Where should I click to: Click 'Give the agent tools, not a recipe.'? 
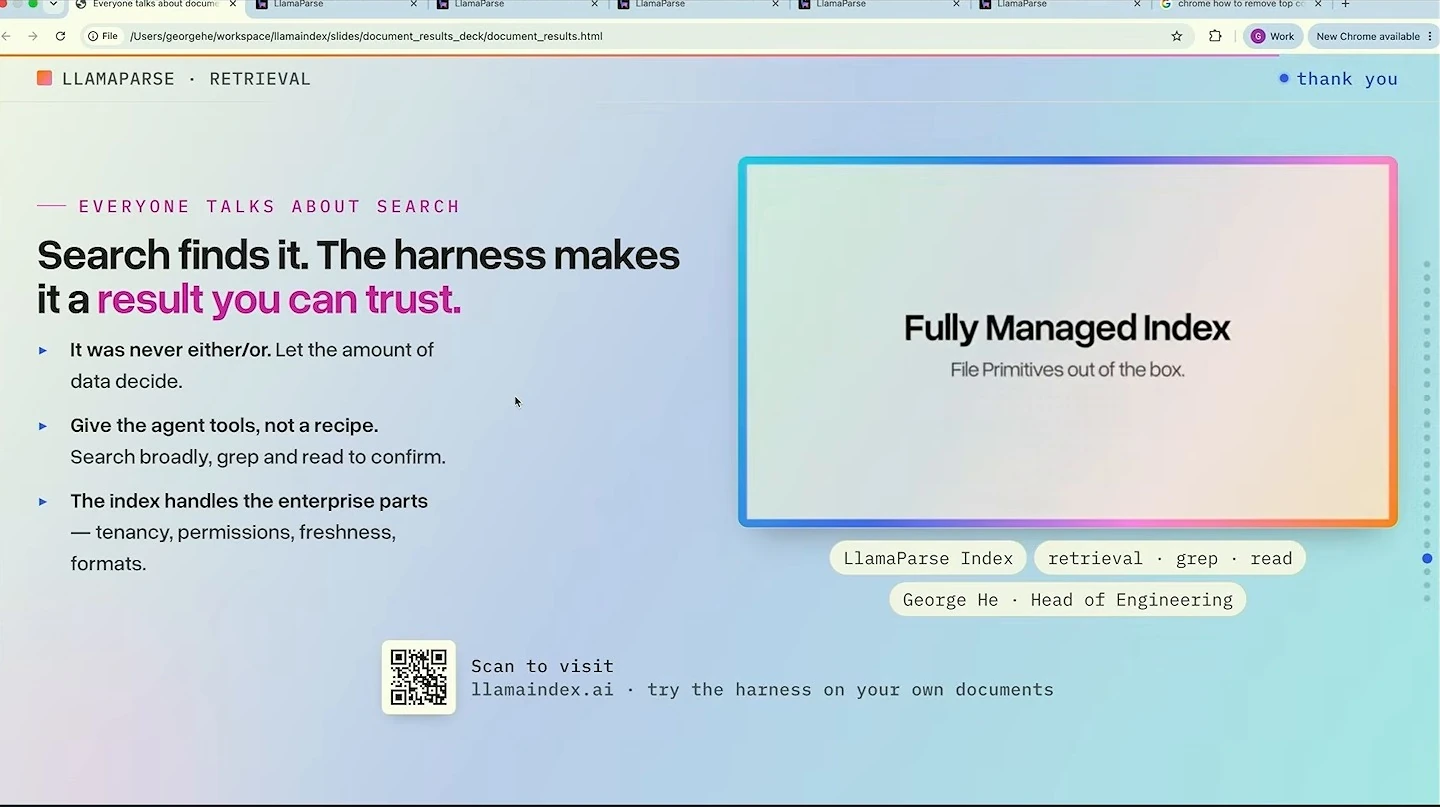click(224, 425)
